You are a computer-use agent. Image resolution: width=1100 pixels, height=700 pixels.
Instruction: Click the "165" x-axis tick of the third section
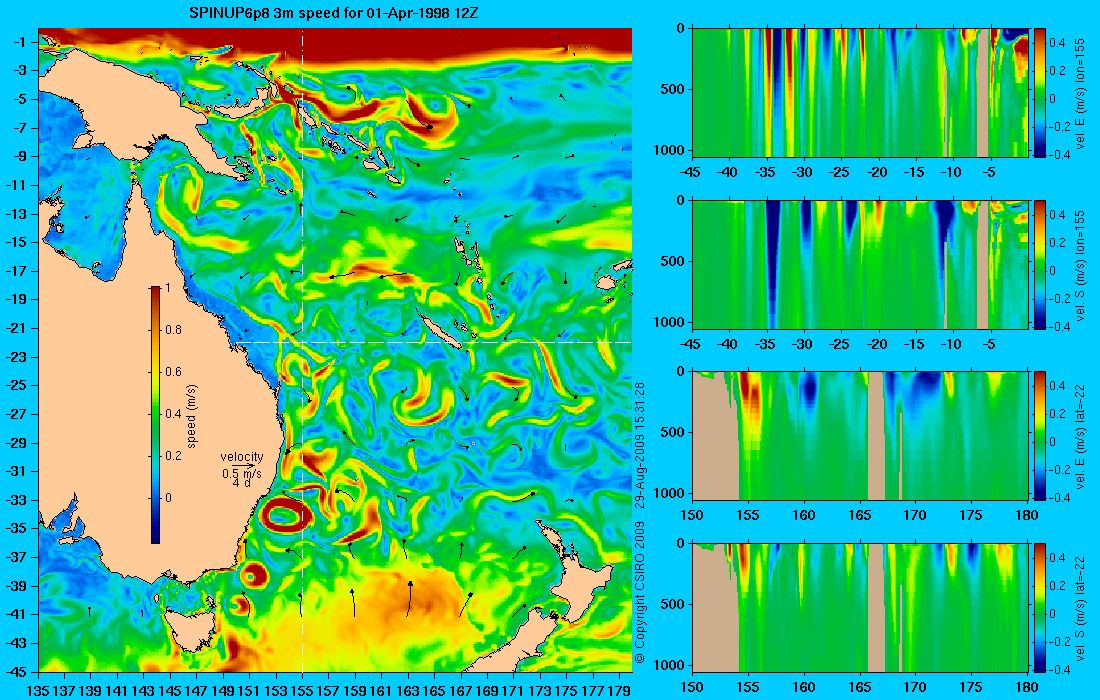859,516
